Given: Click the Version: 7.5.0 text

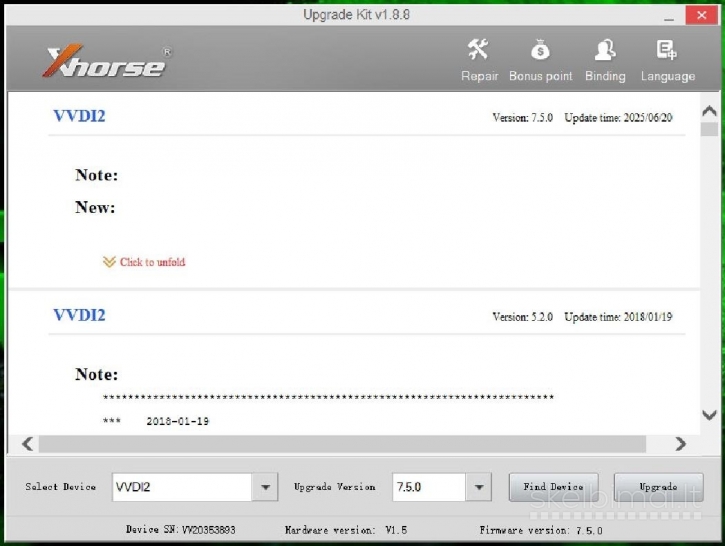Looking at the screenshot, I should 522,118.
